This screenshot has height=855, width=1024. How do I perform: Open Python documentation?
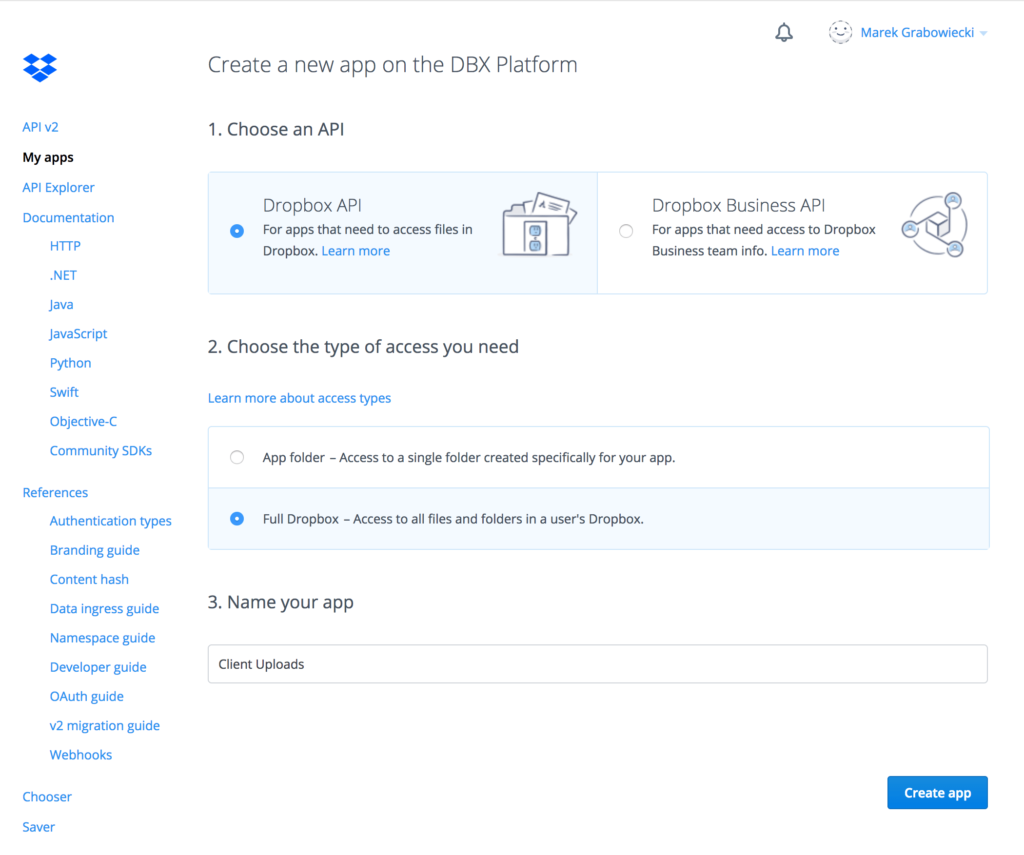pos(71,363)
